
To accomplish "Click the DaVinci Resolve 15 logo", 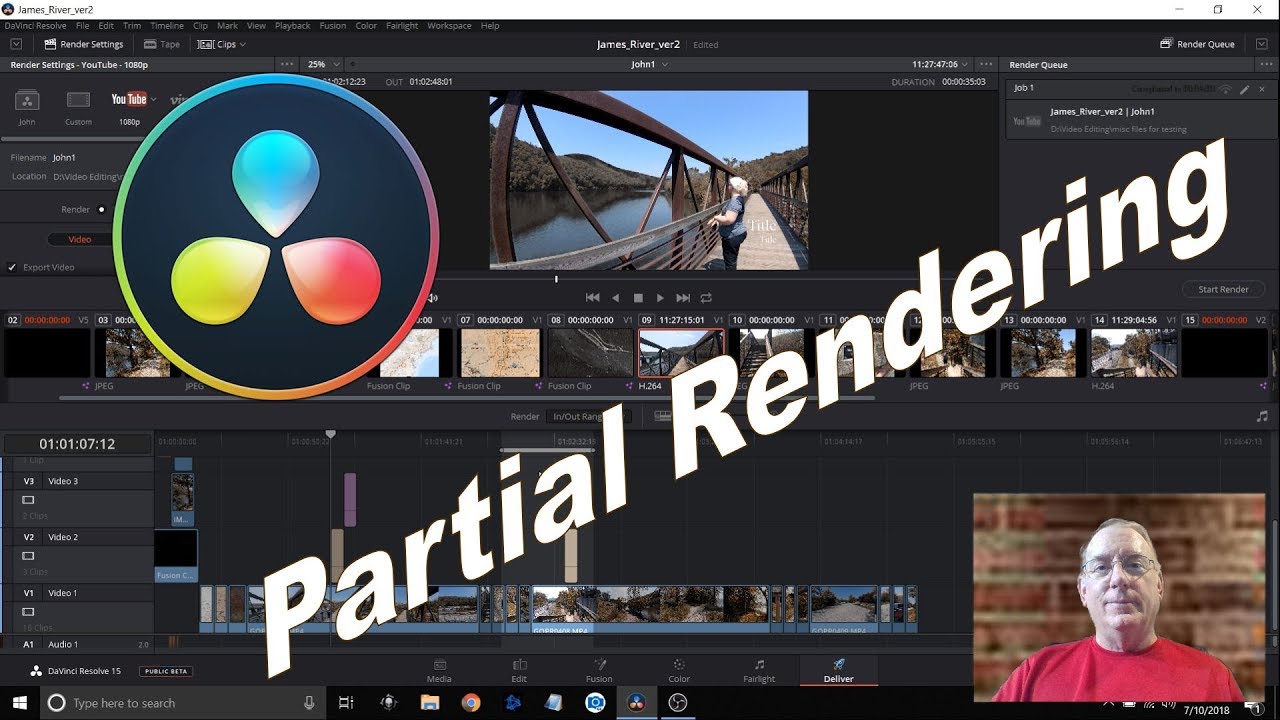I will [36, 671].
